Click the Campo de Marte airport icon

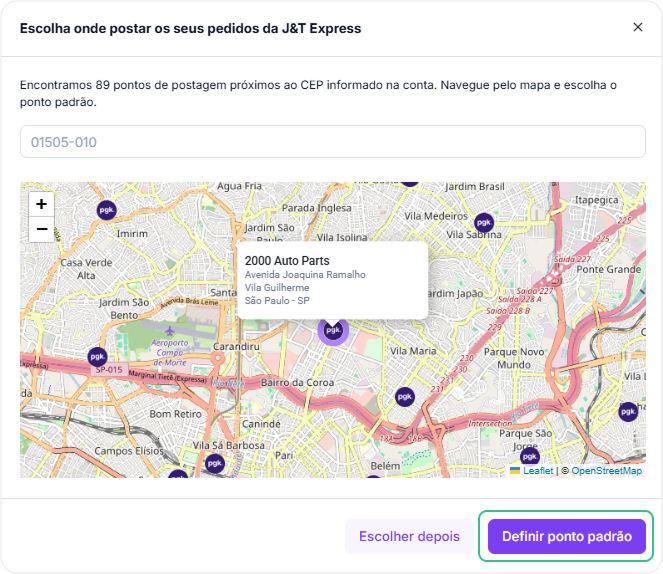coord(170,329)
